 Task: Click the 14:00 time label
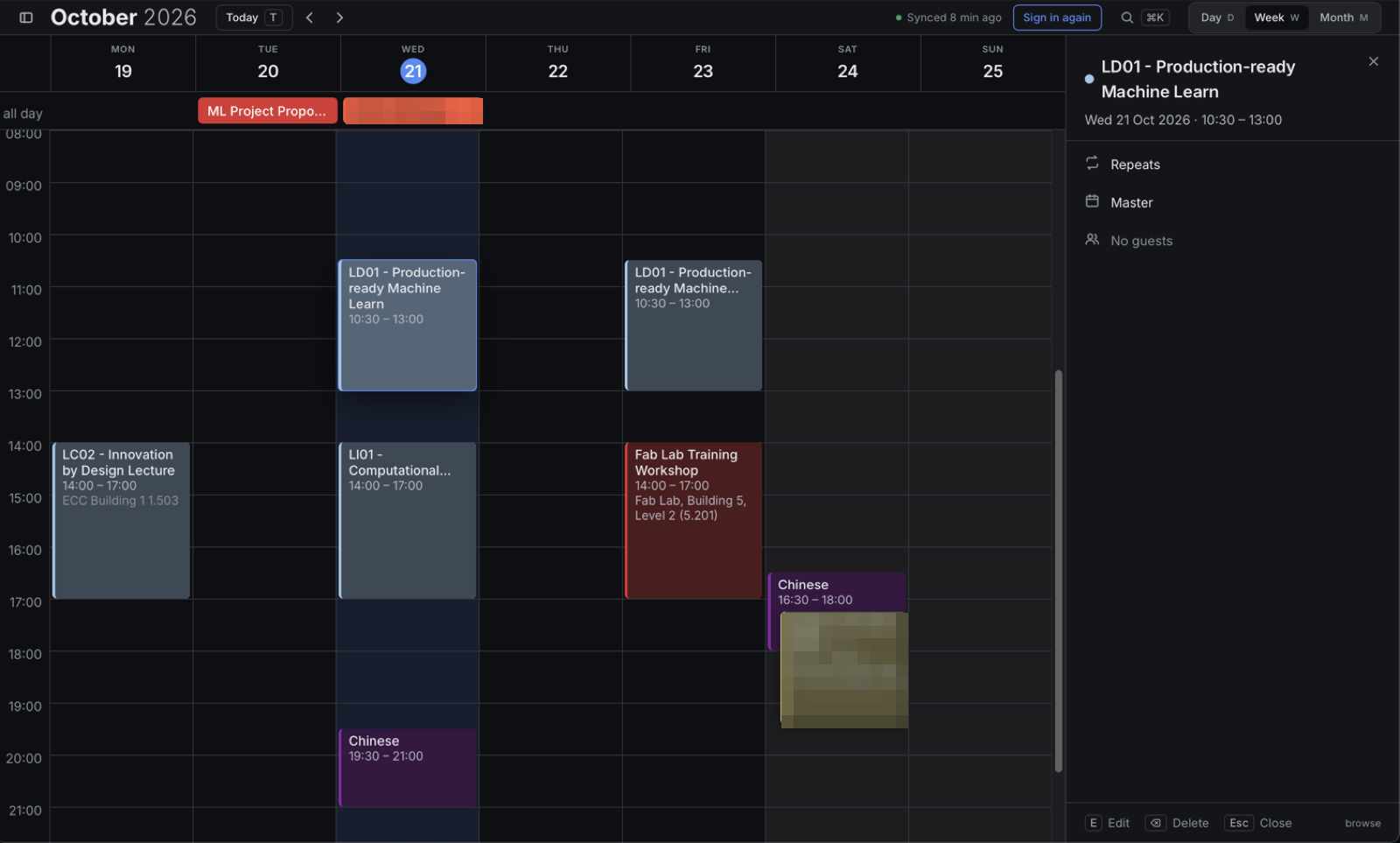pos(24,446)
